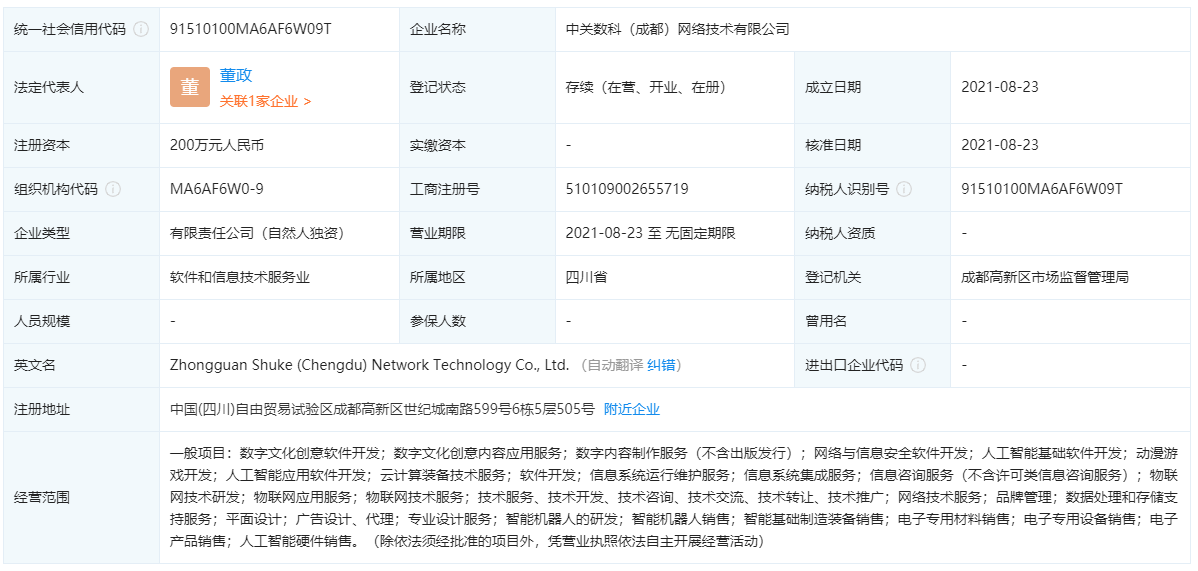Screen dimensions: 1198x571
Task: Click taxpayer ID value 91510100MA6AF6W09T
Action: (x=1042, y=189)
